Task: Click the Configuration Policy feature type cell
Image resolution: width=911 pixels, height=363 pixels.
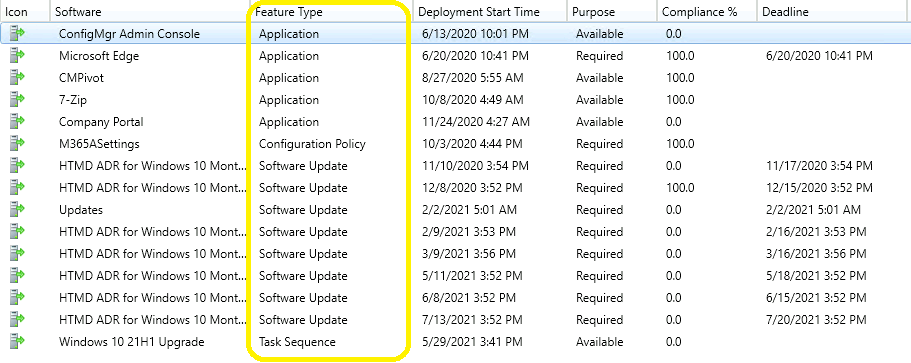Action: click(x=313, y=143)
